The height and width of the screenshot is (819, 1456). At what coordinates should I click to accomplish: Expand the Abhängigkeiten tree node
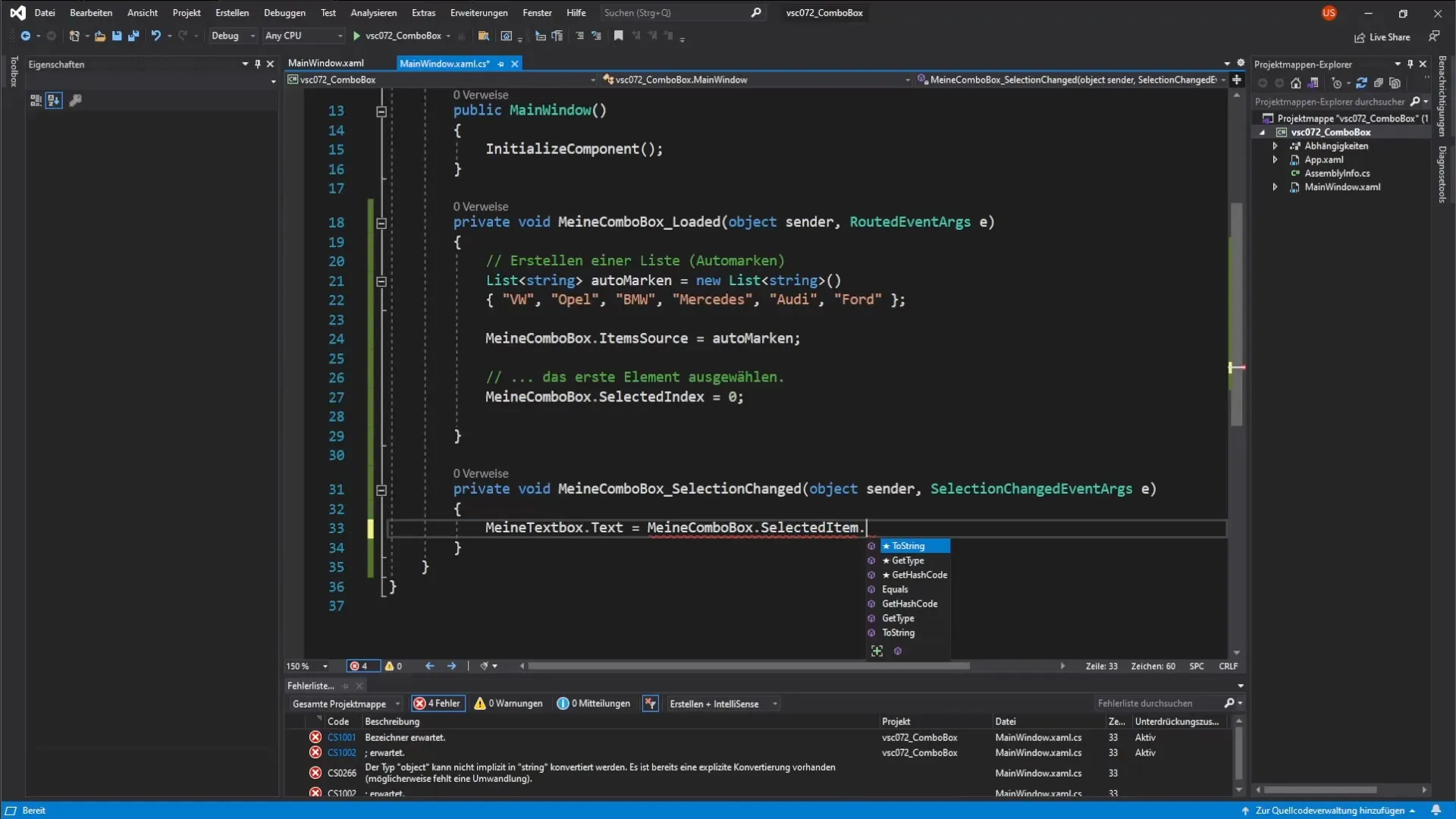click(x=1275, y=146)
